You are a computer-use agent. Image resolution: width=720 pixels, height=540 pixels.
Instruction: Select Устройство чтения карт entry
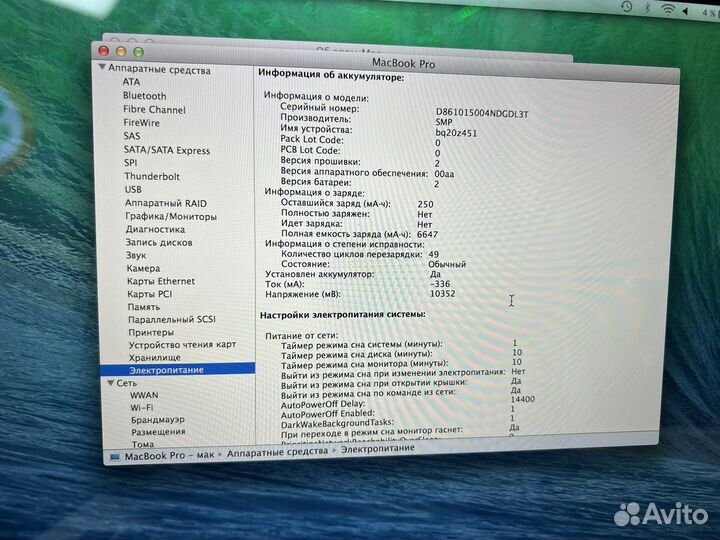tap(182, 344)
